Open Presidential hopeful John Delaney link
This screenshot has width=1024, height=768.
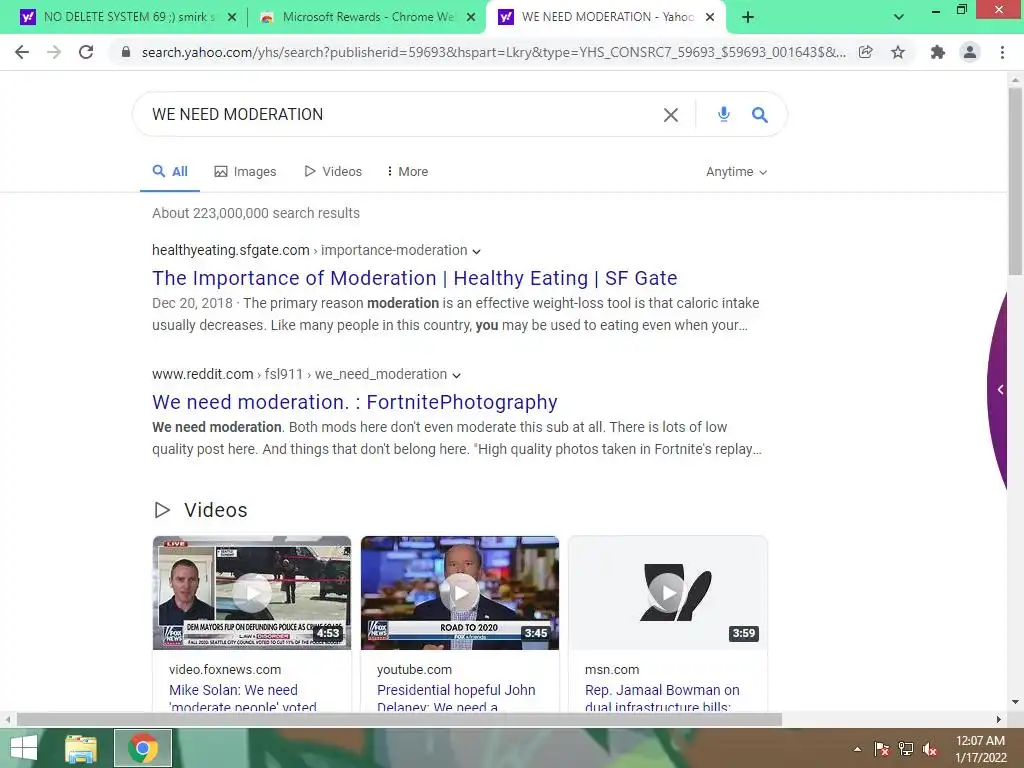(456, 698)
